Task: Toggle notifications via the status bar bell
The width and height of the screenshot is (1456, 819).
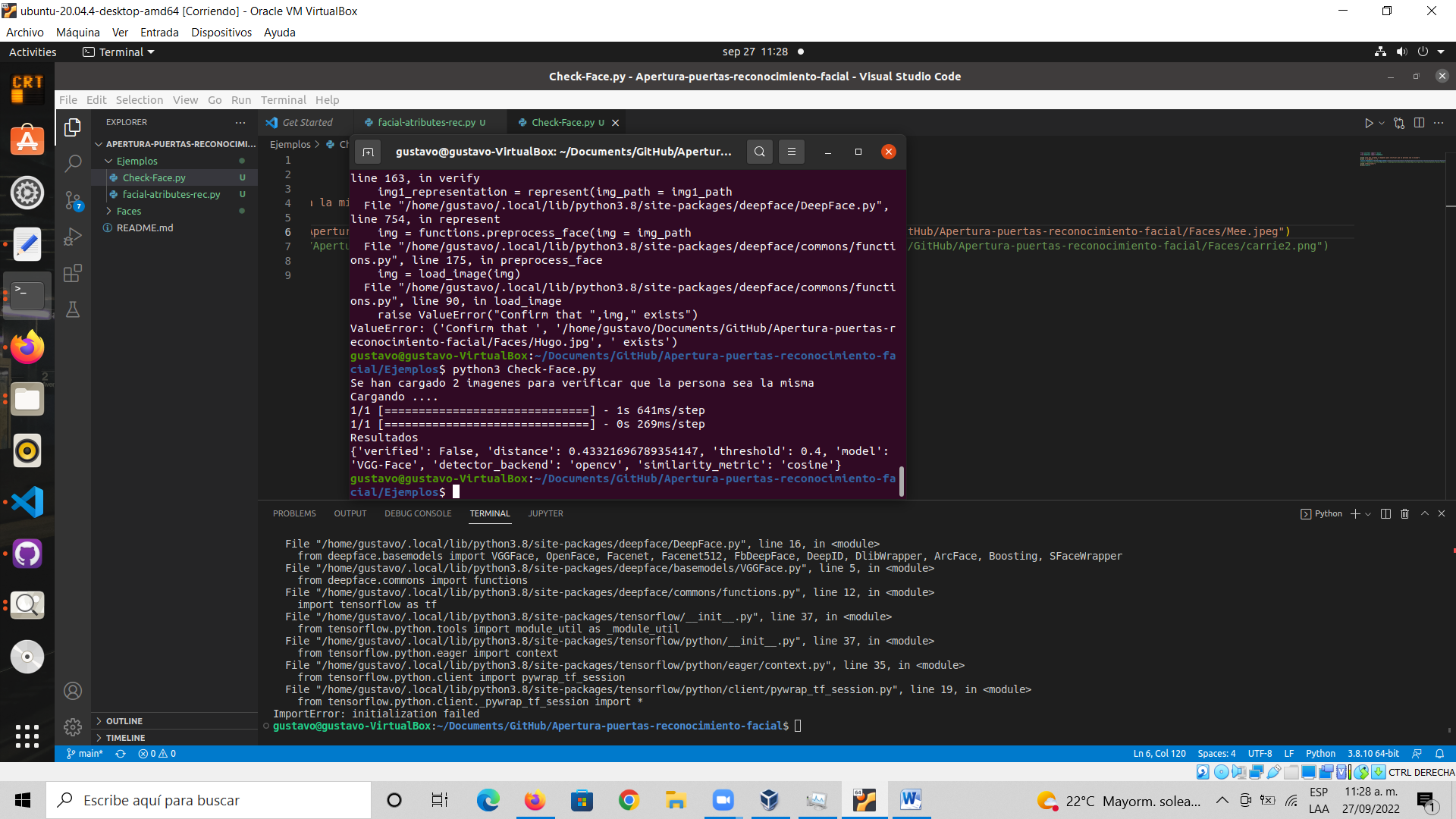Action: click(1440, 753)
